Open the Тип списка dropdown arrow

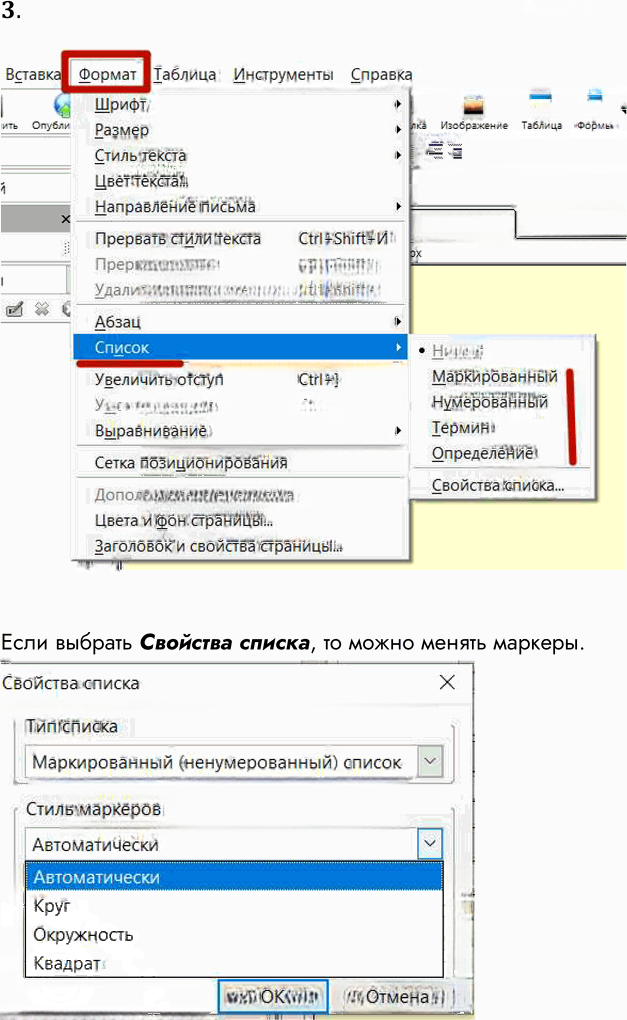(430, 761)
